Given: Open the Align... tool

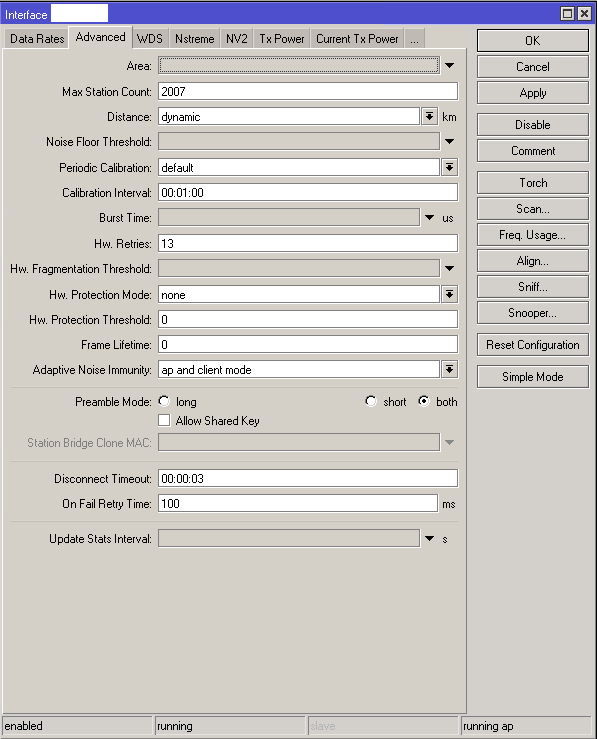Looking at the screenshot, I should (x=532, y=261).
